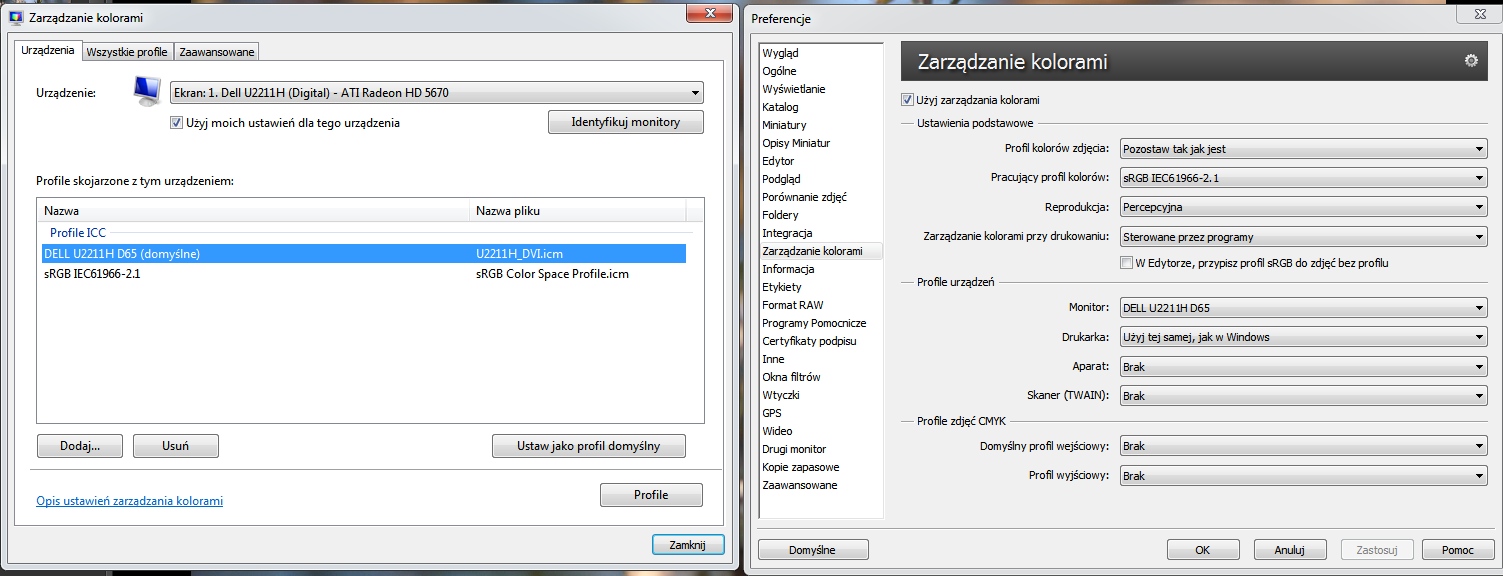Open the Urządzenie display dropdown
This screenshot has height=576, width=1503.
tap(437, 93)
